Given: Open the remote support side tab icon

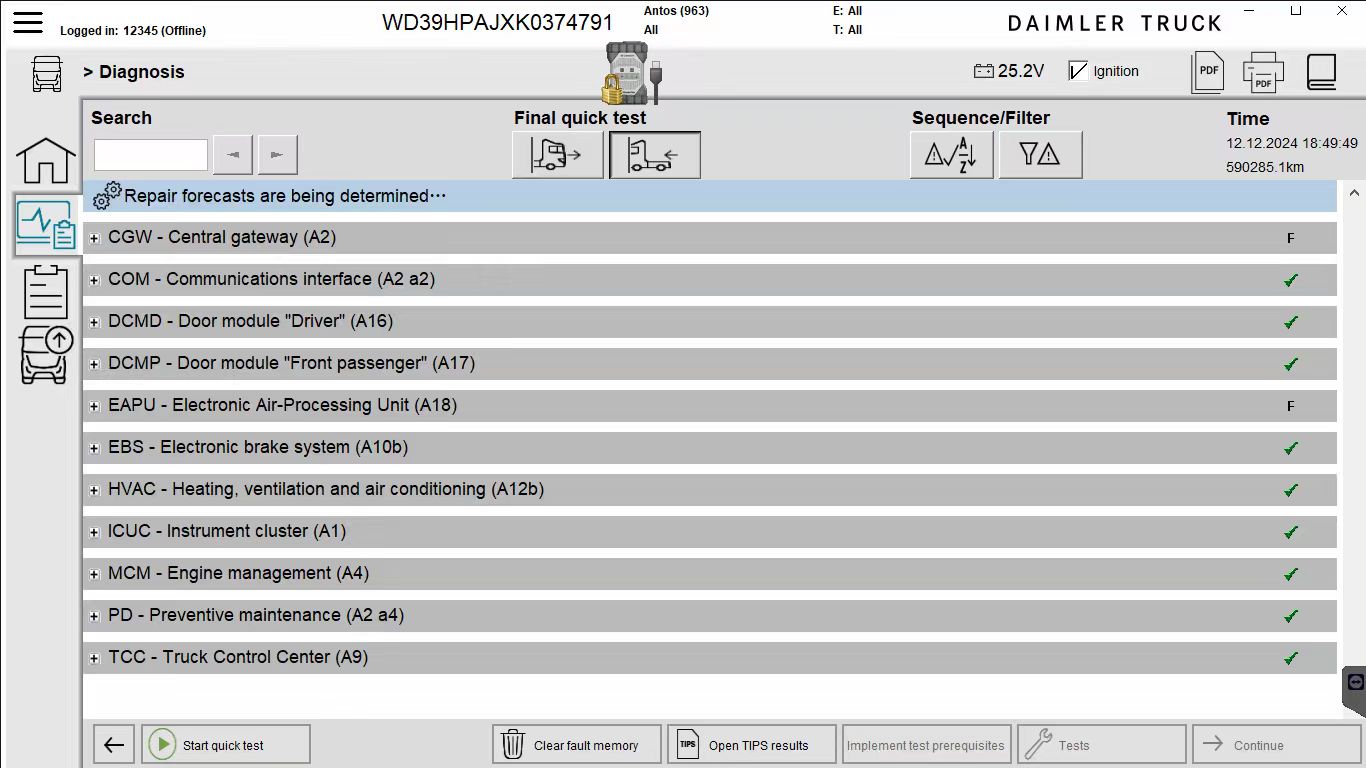Looking at the screenshot, I should tap(1355, 683).
